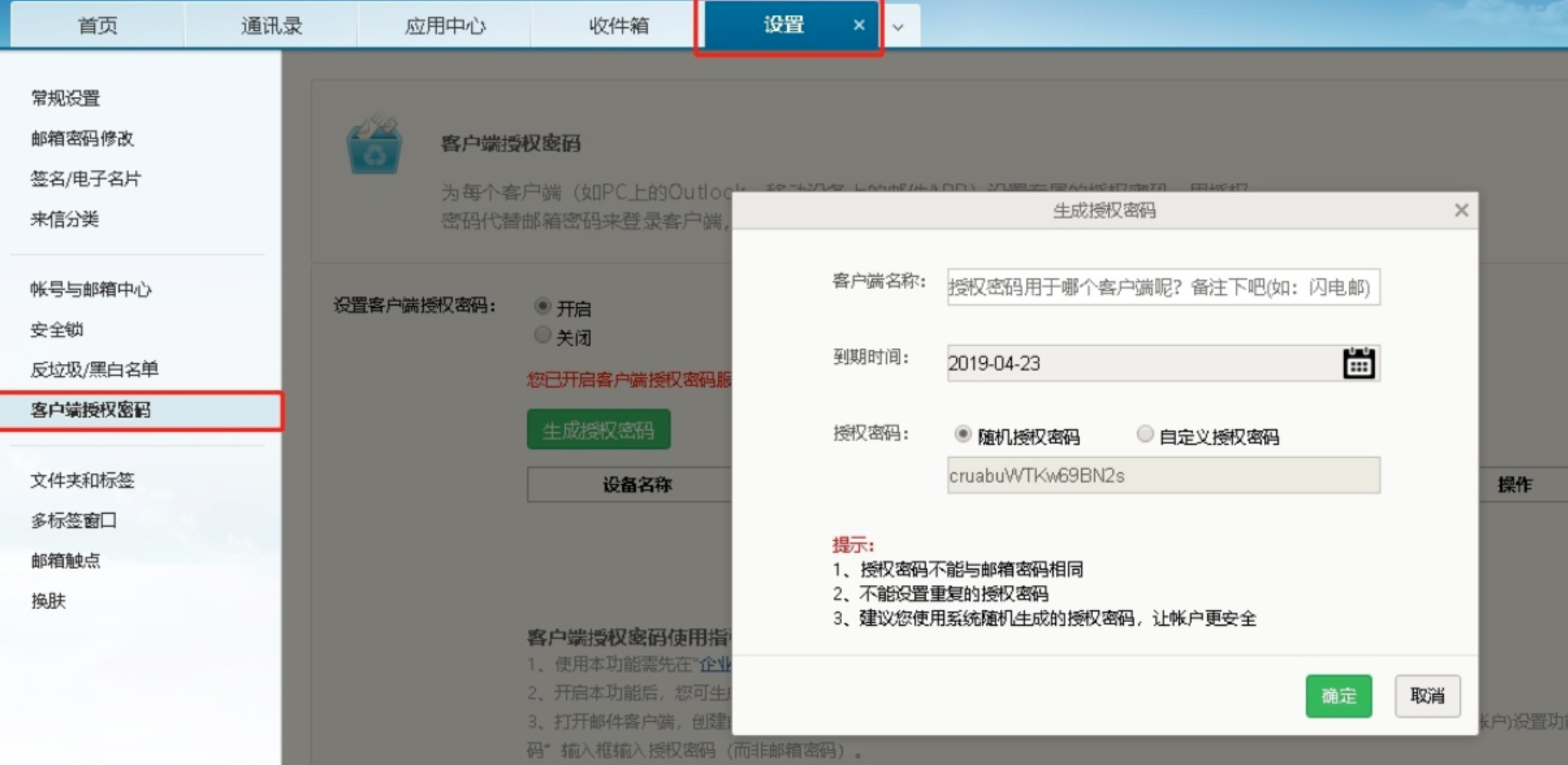Viewport: 1568px width, 765px height.
Task: Open the 应用中心 tab
Action: click(445, 25)
